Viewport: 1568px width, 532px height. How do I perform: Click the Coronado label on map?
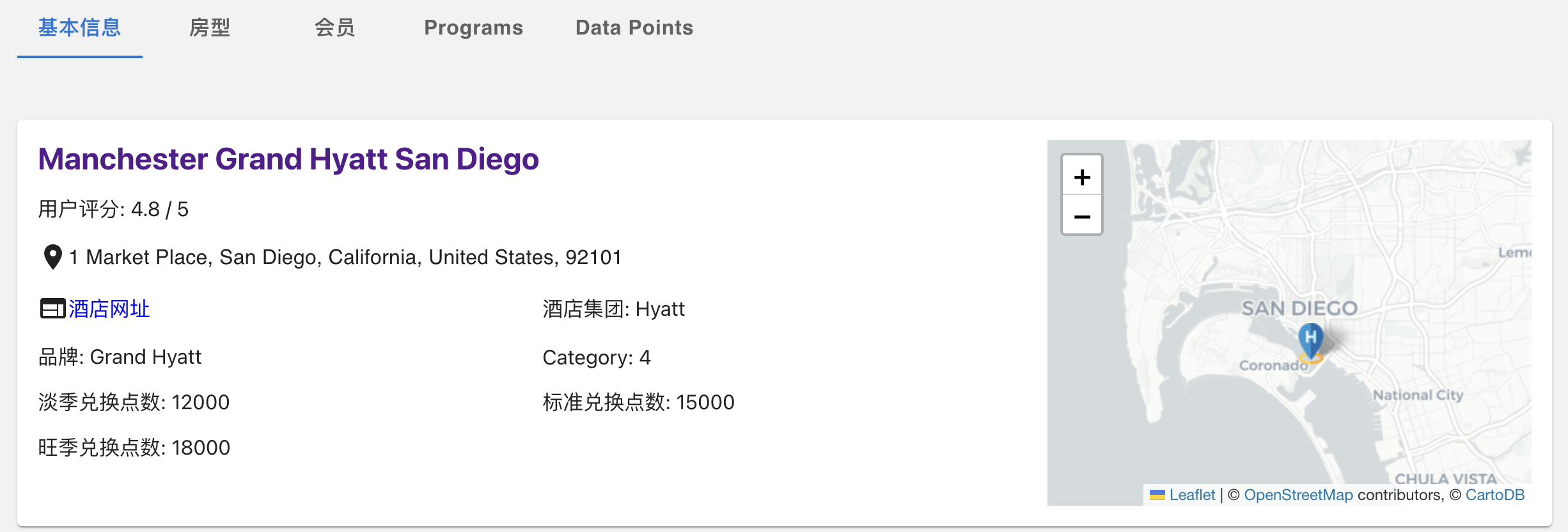click(x=1273, y=365)
